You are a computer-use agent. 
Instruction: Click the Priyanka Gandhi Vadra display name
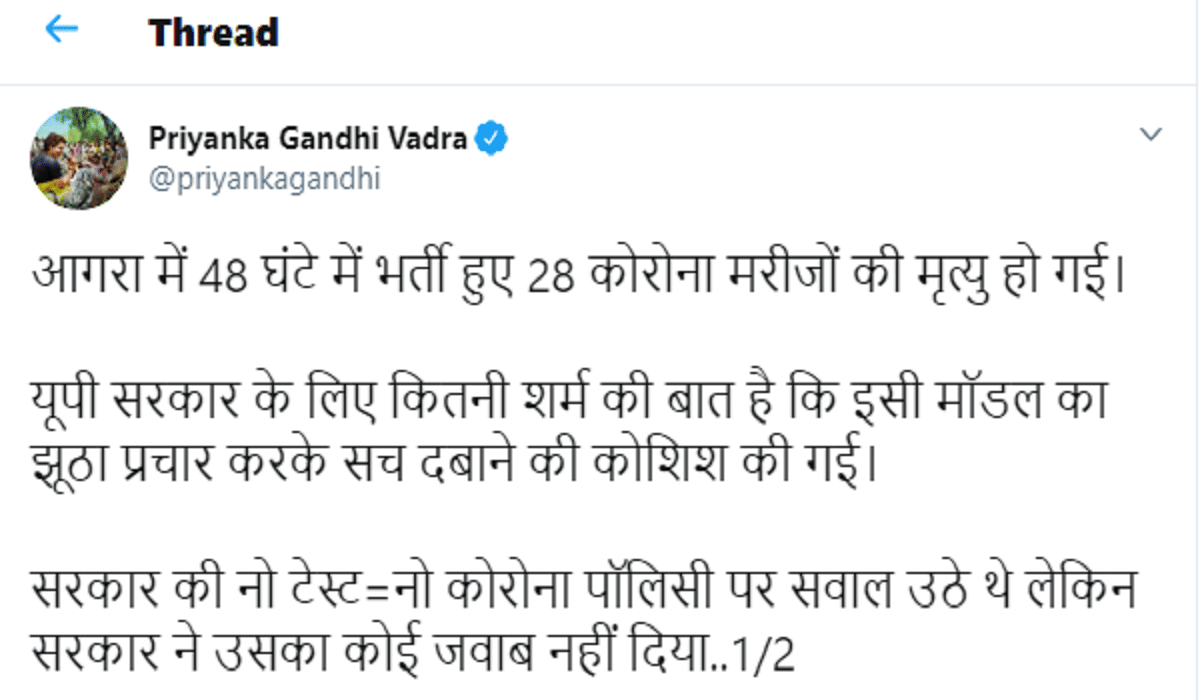pyautogui.click(x=308, y=138)
